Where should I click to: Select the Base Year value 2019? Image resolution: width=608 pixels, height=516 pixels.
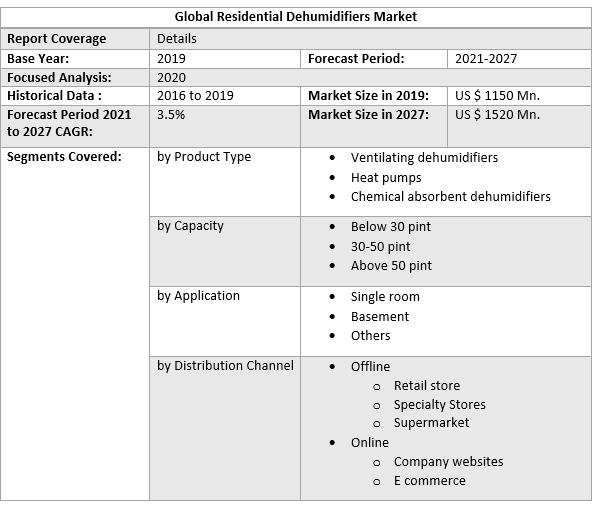[171, 58]
